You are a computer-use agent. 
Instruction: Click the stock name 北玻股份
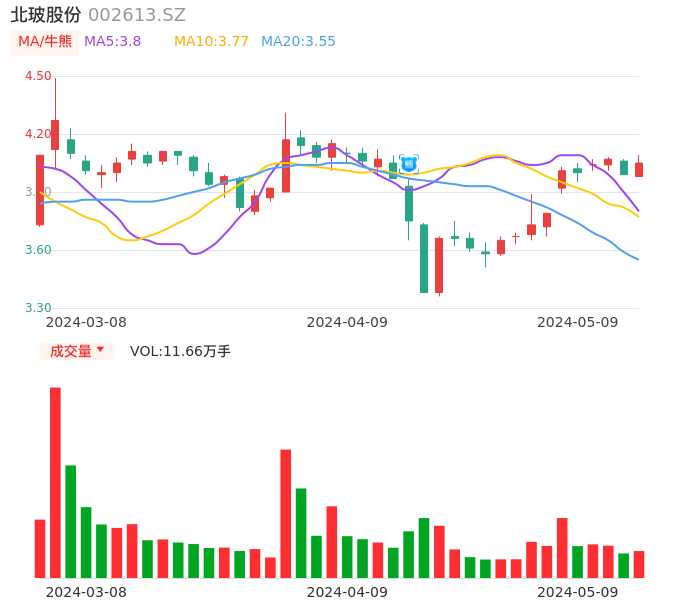(45, 15)
